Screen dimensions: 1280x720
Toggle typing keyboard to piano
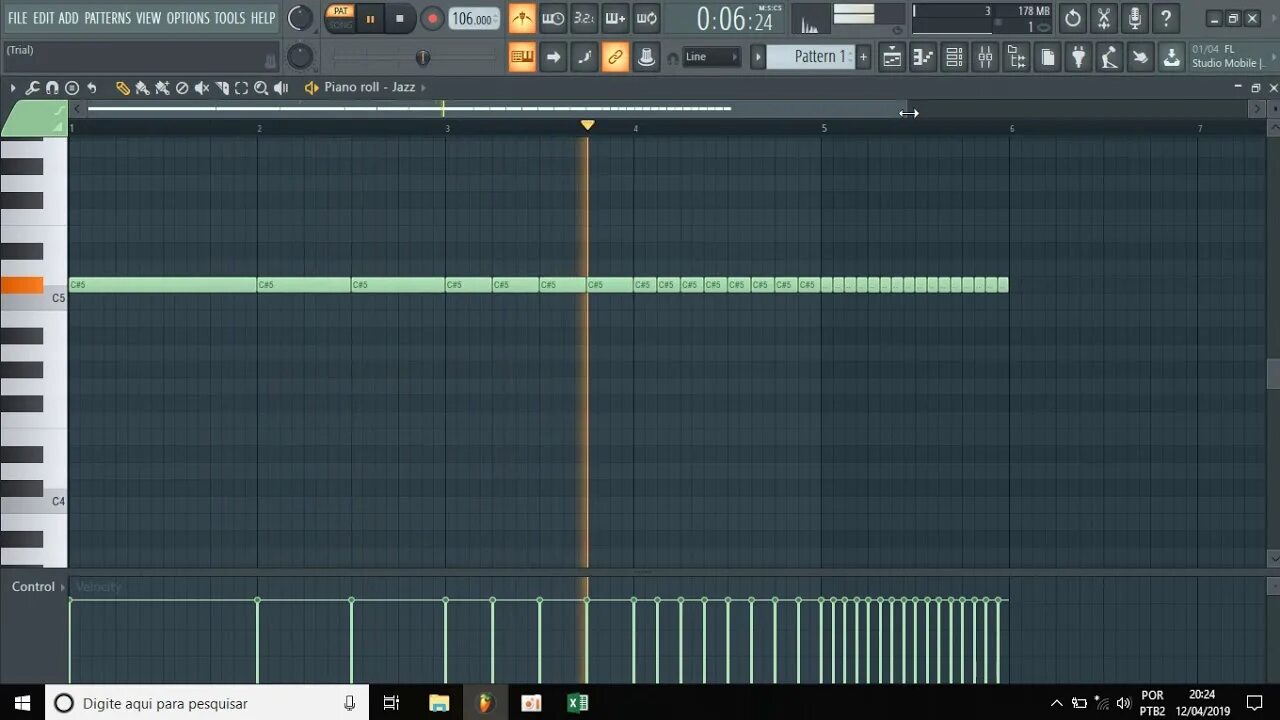522,57
